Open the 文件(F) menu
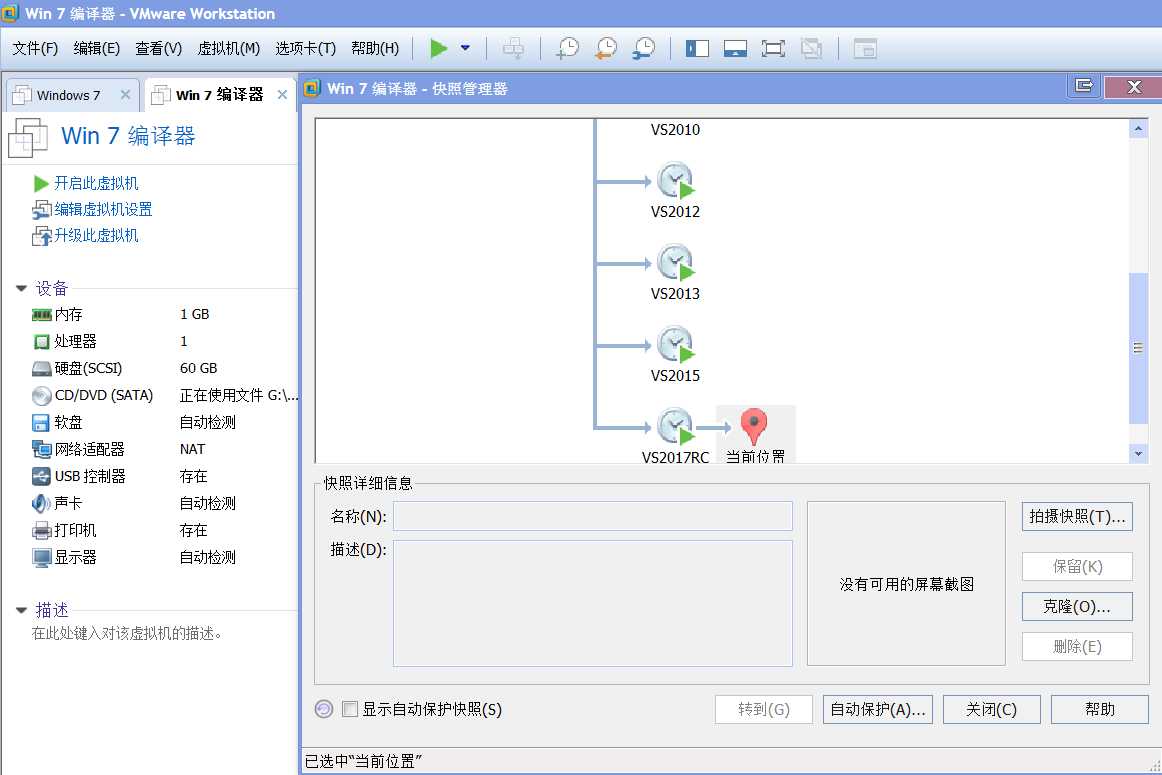Viewport: 1162px width, 775px height. click(35, 49)
